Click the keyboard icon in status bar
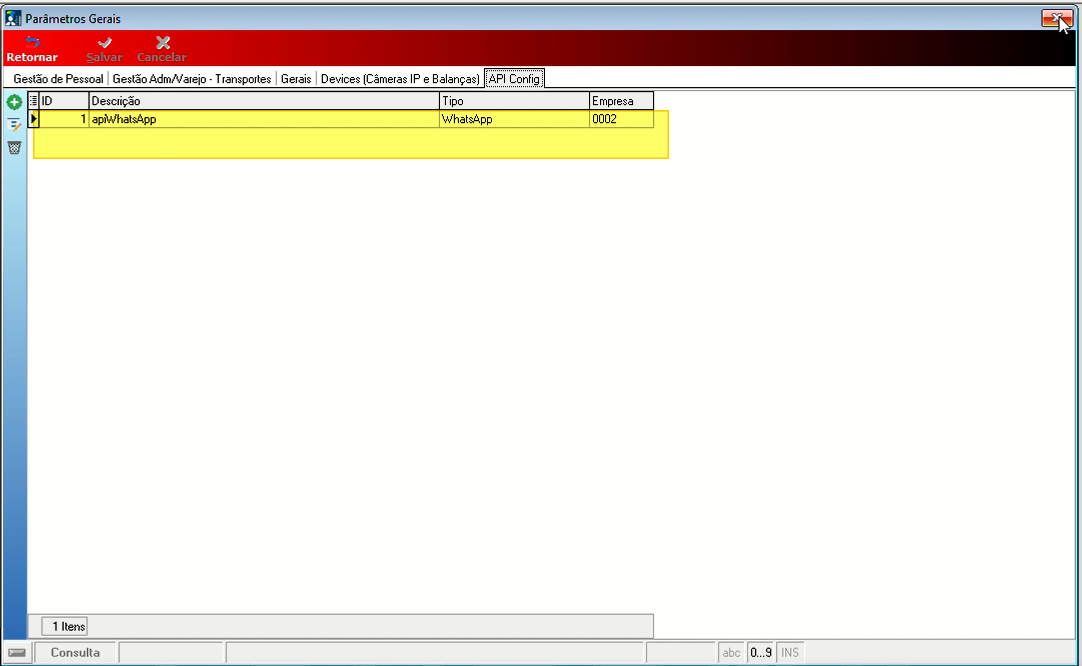Screen dimensions: 1082x666 [17, 652]
